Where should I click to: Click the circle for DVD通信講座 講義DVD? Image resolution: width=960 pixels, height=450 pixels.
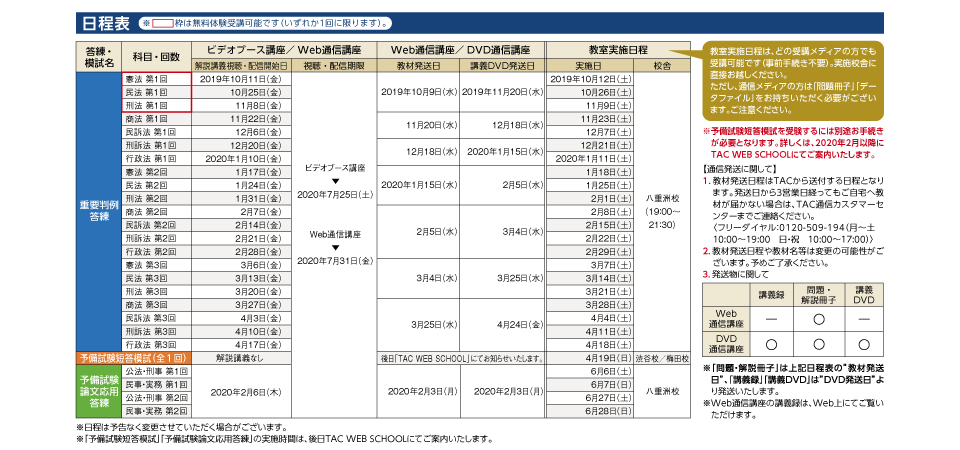(864, 344)
